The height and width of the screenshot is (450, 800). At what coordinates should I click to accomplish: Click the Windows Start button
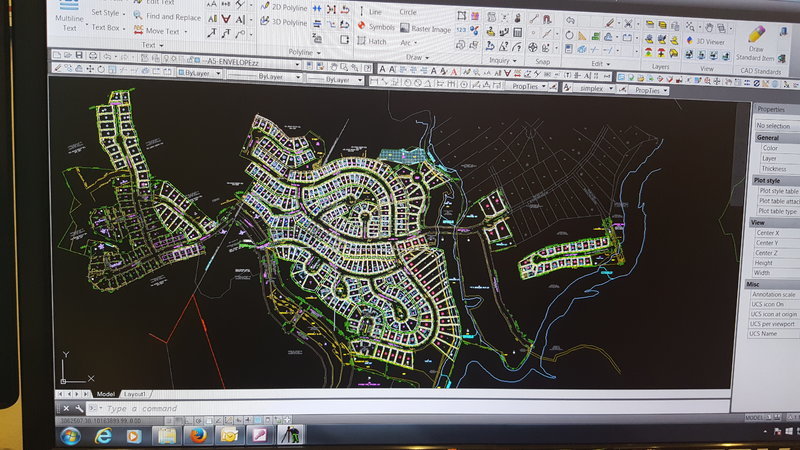click(x=70, y=436)
